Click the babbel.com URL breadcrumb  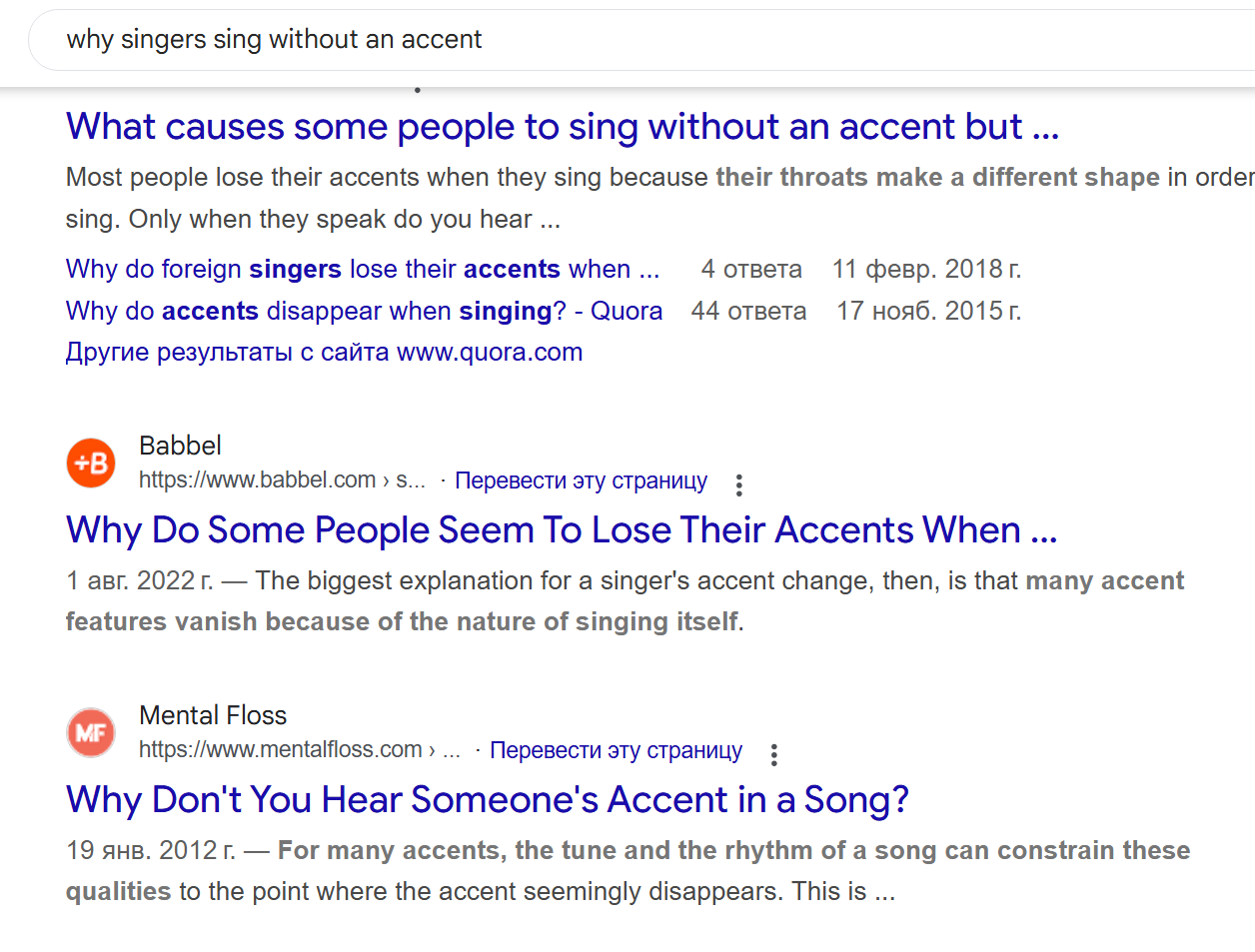click(282, 480)
